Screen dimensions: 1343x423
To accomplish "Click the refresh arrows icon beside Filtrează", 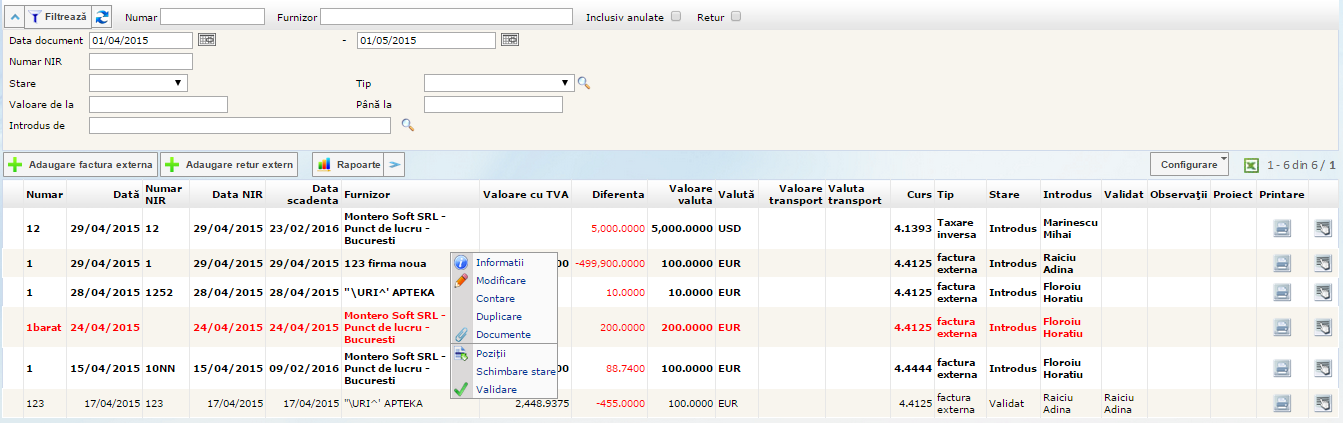I will coord(103,17).
